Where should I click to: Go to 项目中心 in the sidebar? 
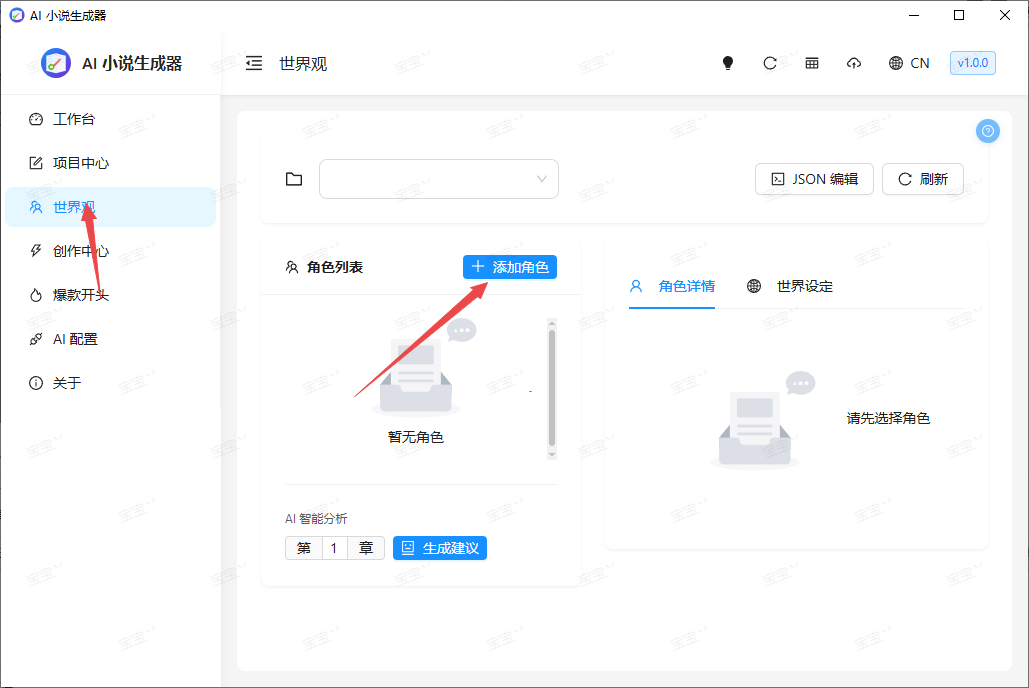pos(80,163)
